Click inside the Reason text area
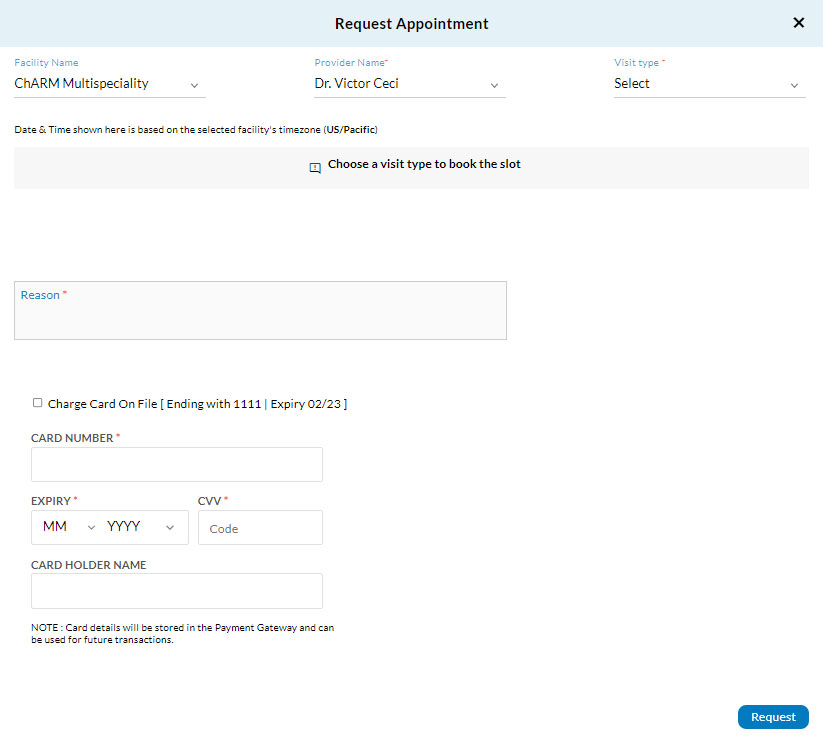 coord(260,315)
